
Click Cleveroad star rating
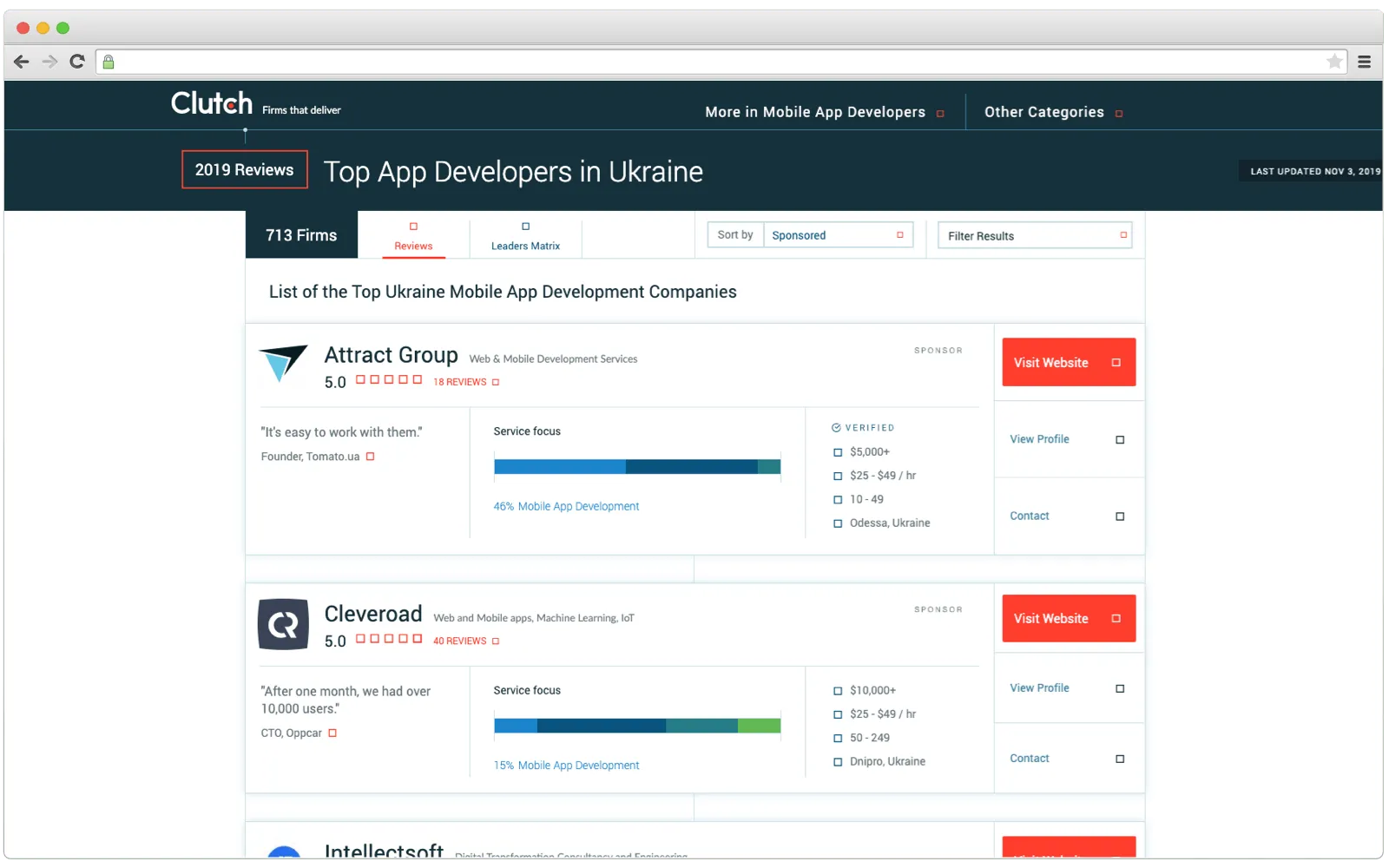[x=389, y=639]
